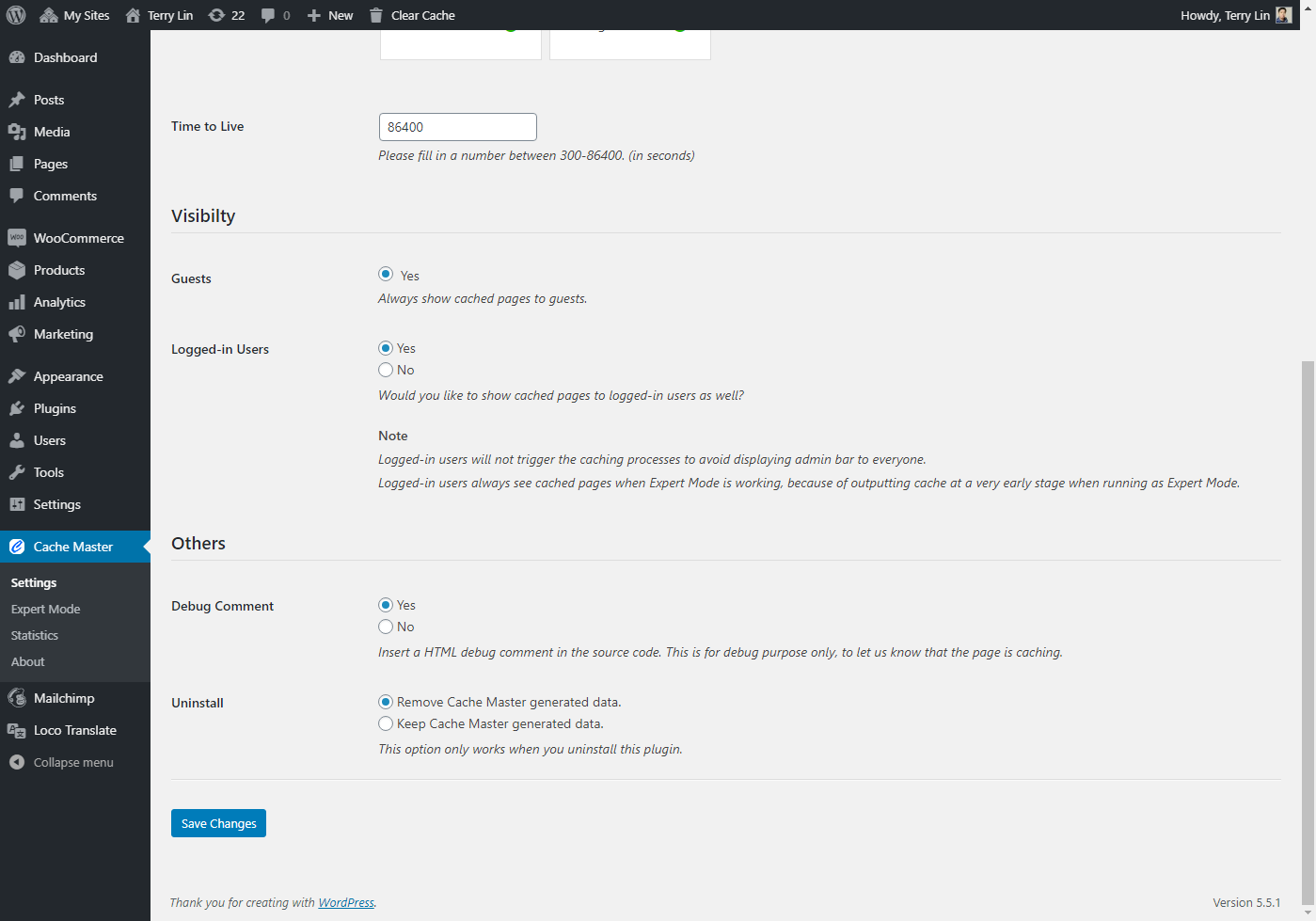Image resolution: width=1316 pixels, height=921 pixels.
Task: Select Yes for Debug Comment
Action: (x=386, y=605)
